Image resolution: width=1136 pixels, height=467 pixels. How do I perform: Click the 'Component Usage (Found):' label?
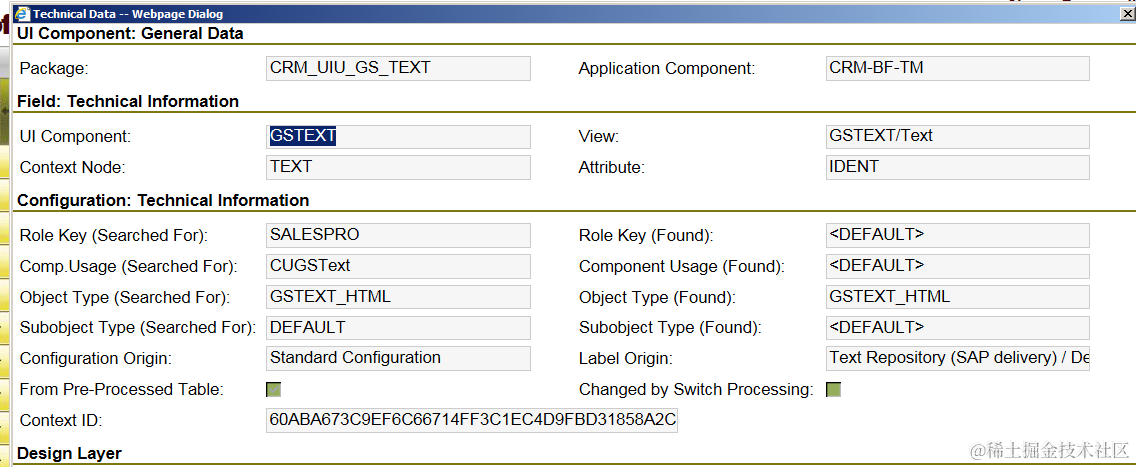[682, 266]
